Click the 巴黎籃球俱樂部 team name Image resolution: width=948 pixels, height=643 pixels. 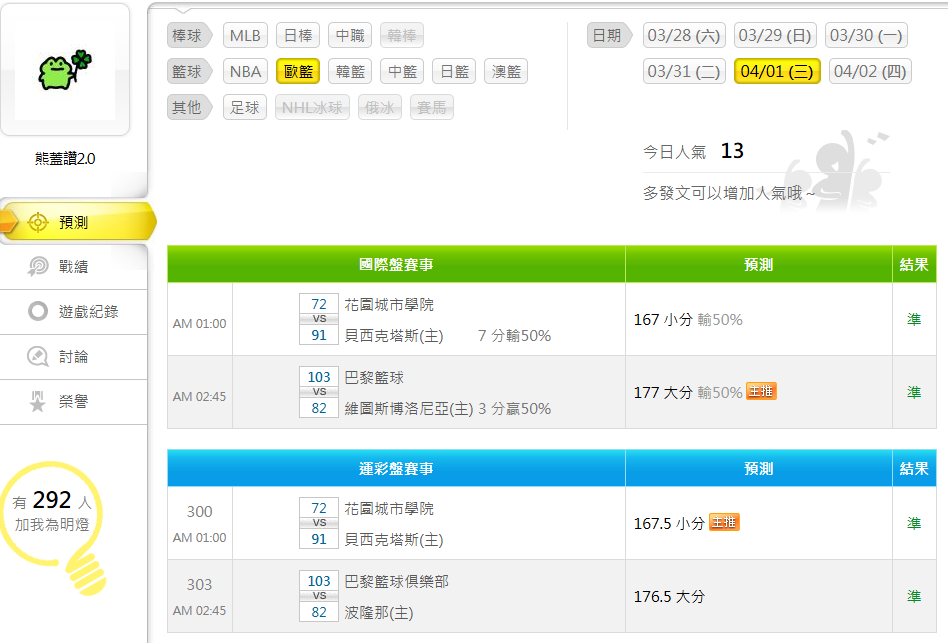396,581
